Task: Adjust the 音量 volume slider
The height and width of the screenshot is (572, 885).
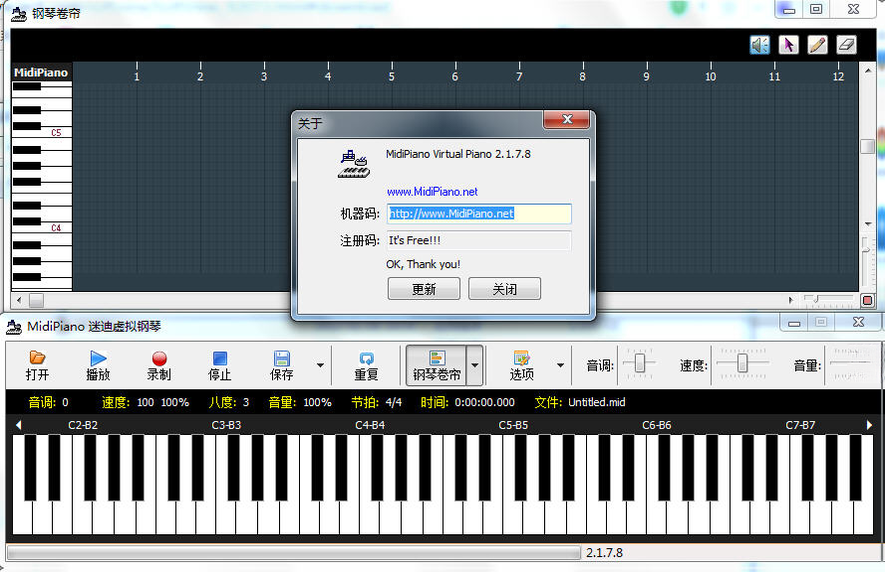Action: (x=852, y=363)
